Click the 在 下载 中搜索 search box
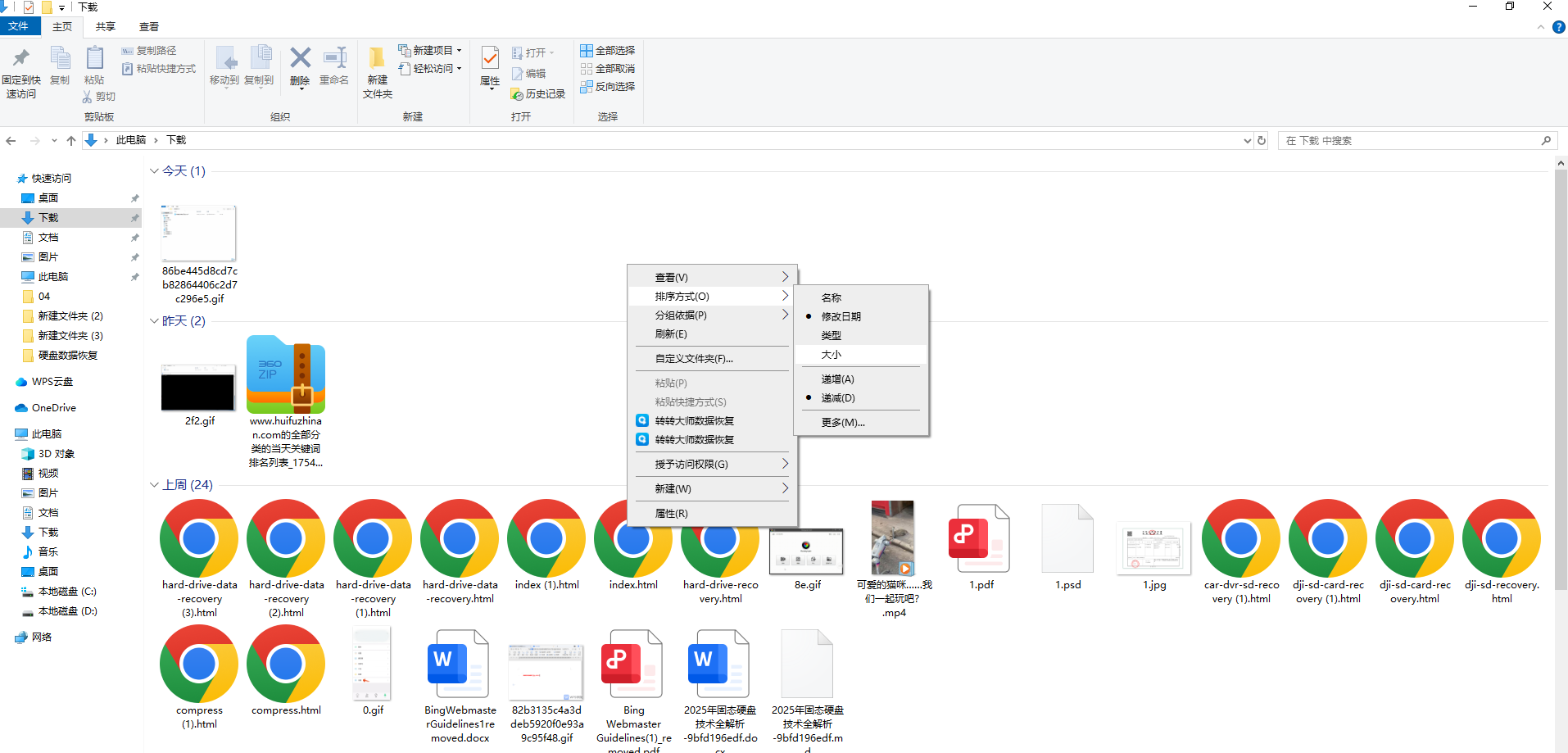 pos(1417,141)
